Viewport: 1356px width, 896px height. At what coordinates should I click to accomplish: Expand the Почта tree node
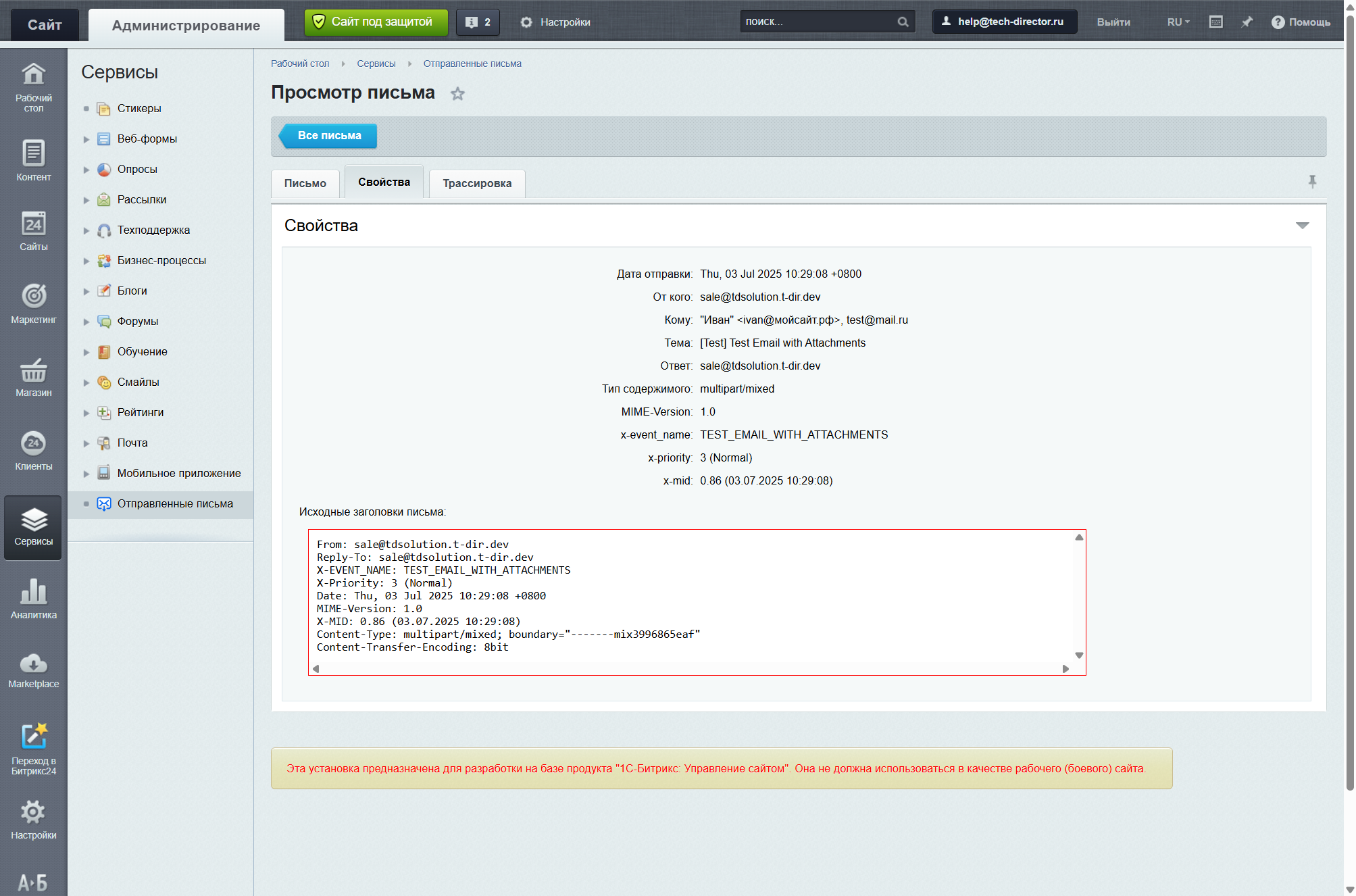(86, 443)
